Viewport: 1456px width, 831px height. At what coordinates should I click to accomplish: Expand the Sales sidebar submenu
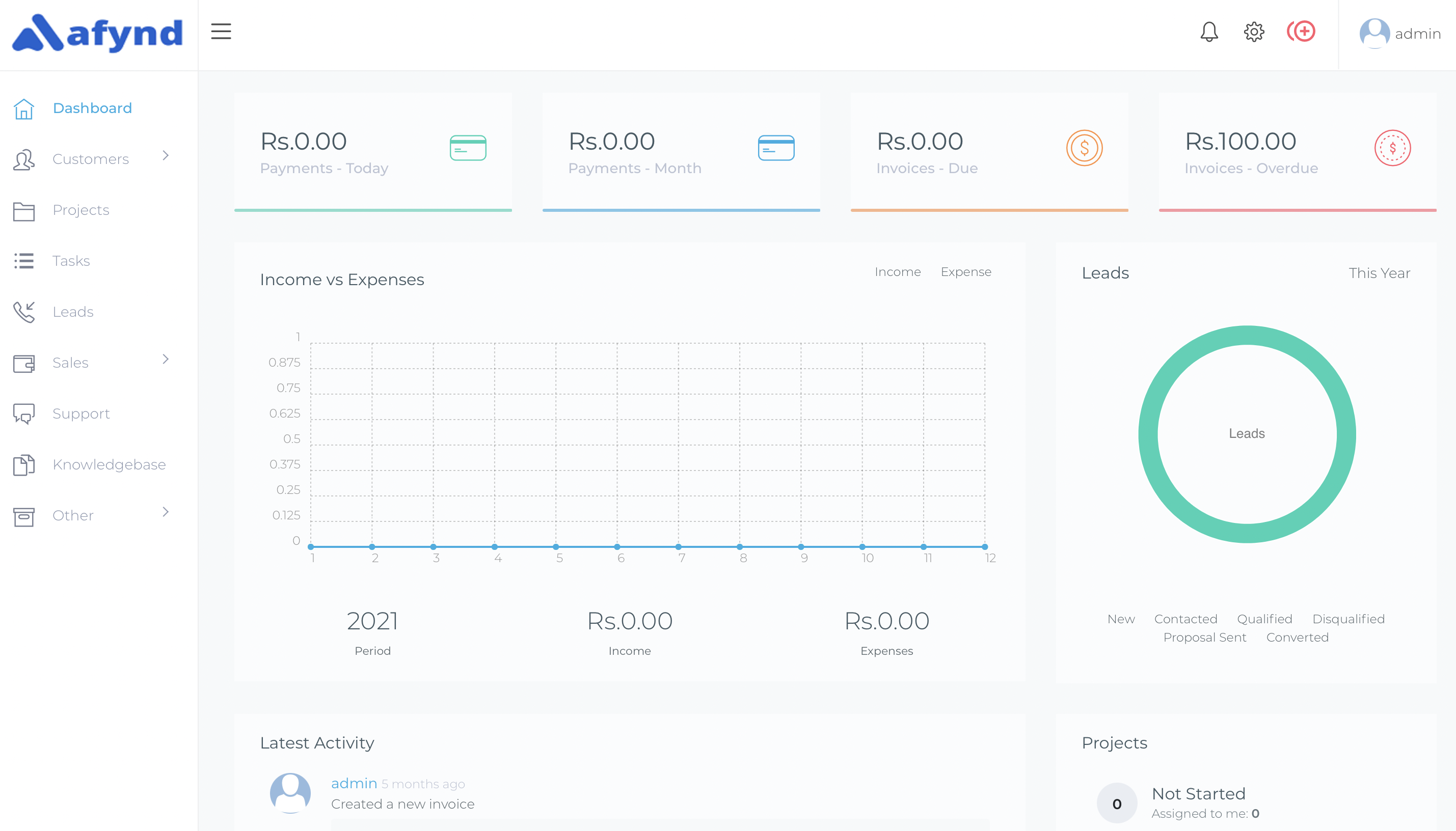pos(165,359)
